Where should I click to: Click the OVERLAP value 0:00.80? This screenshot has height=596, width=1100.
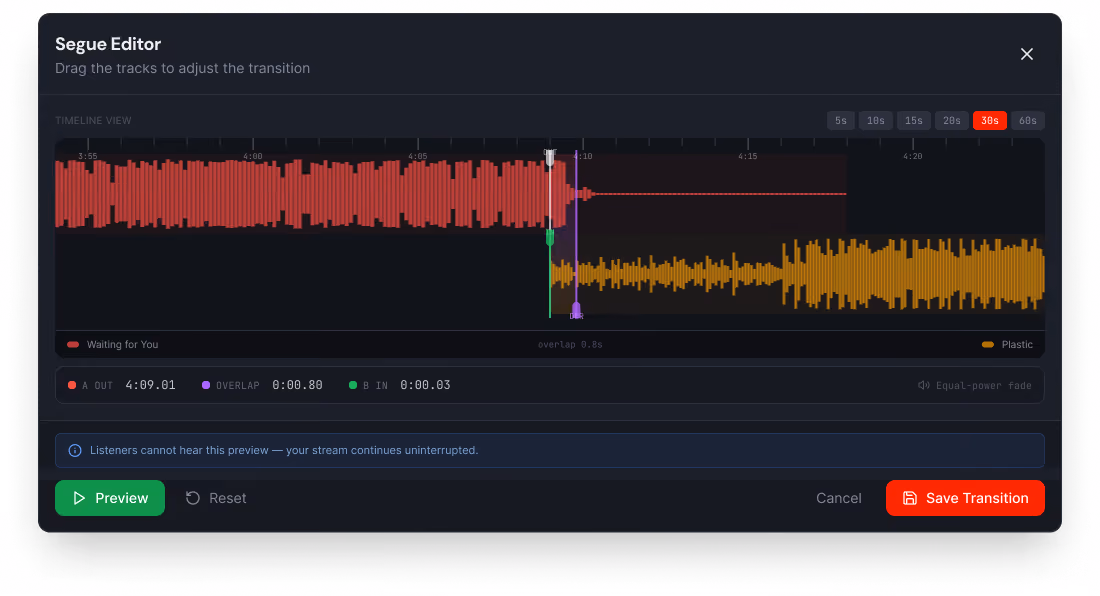click(x=297, y=385)
